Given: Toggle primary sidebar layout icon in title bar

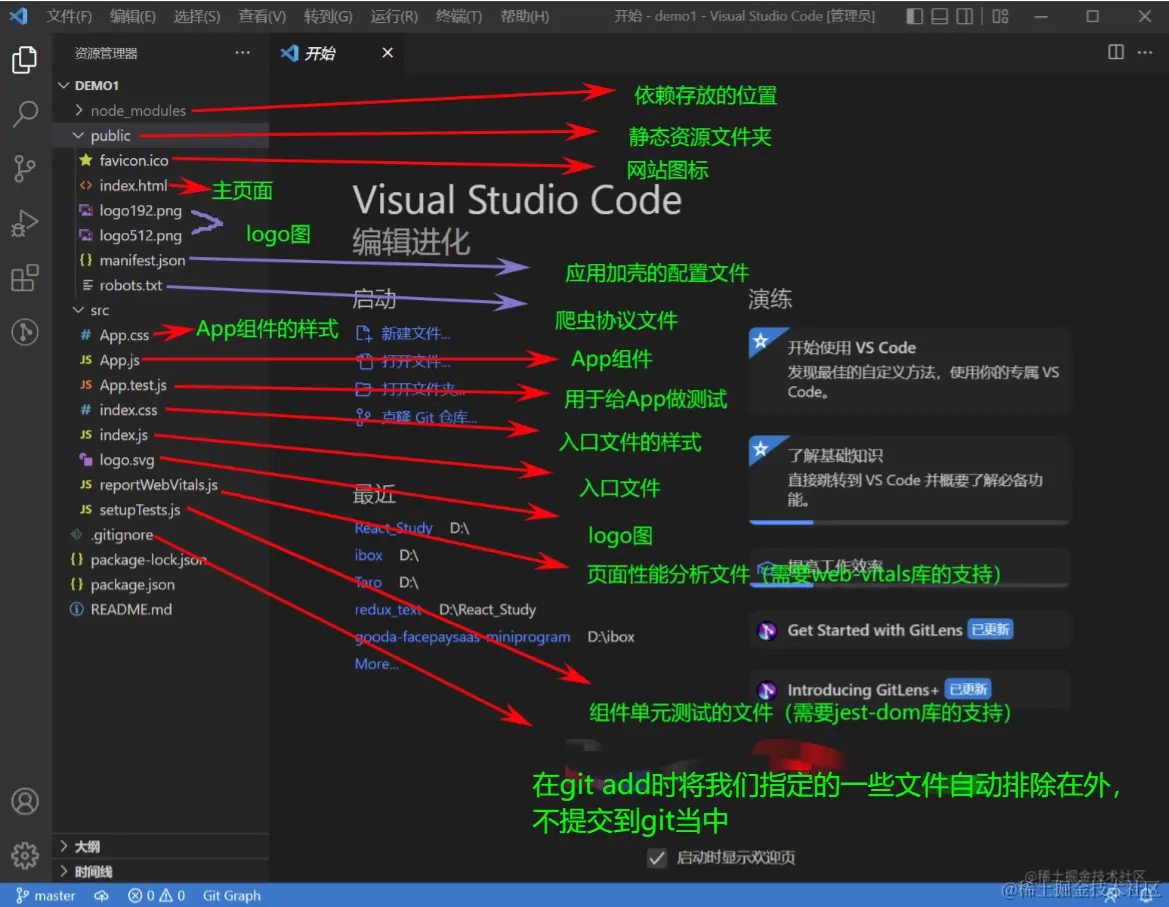Looking at the screenshot, I should [914, 16].
